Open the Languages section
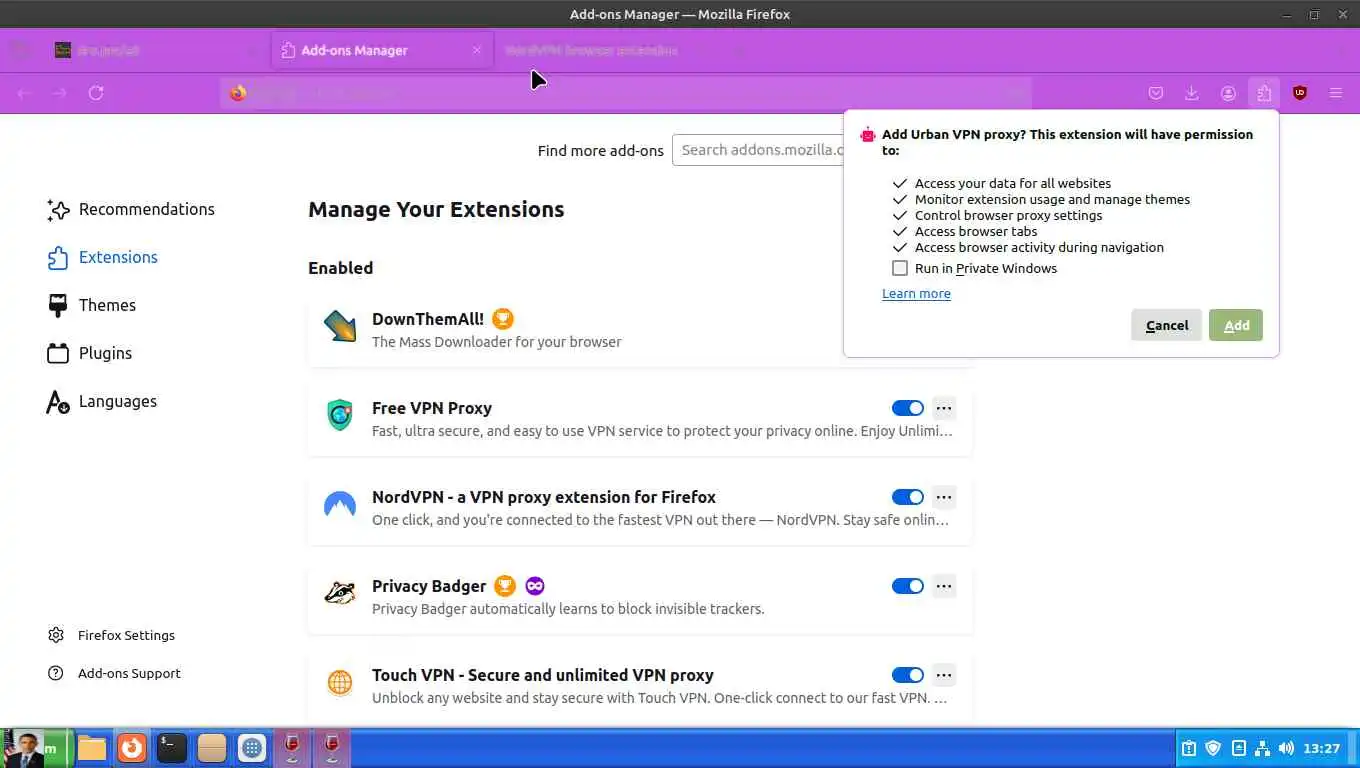This screenshot has height=768, width=1360. pos(102,401)
